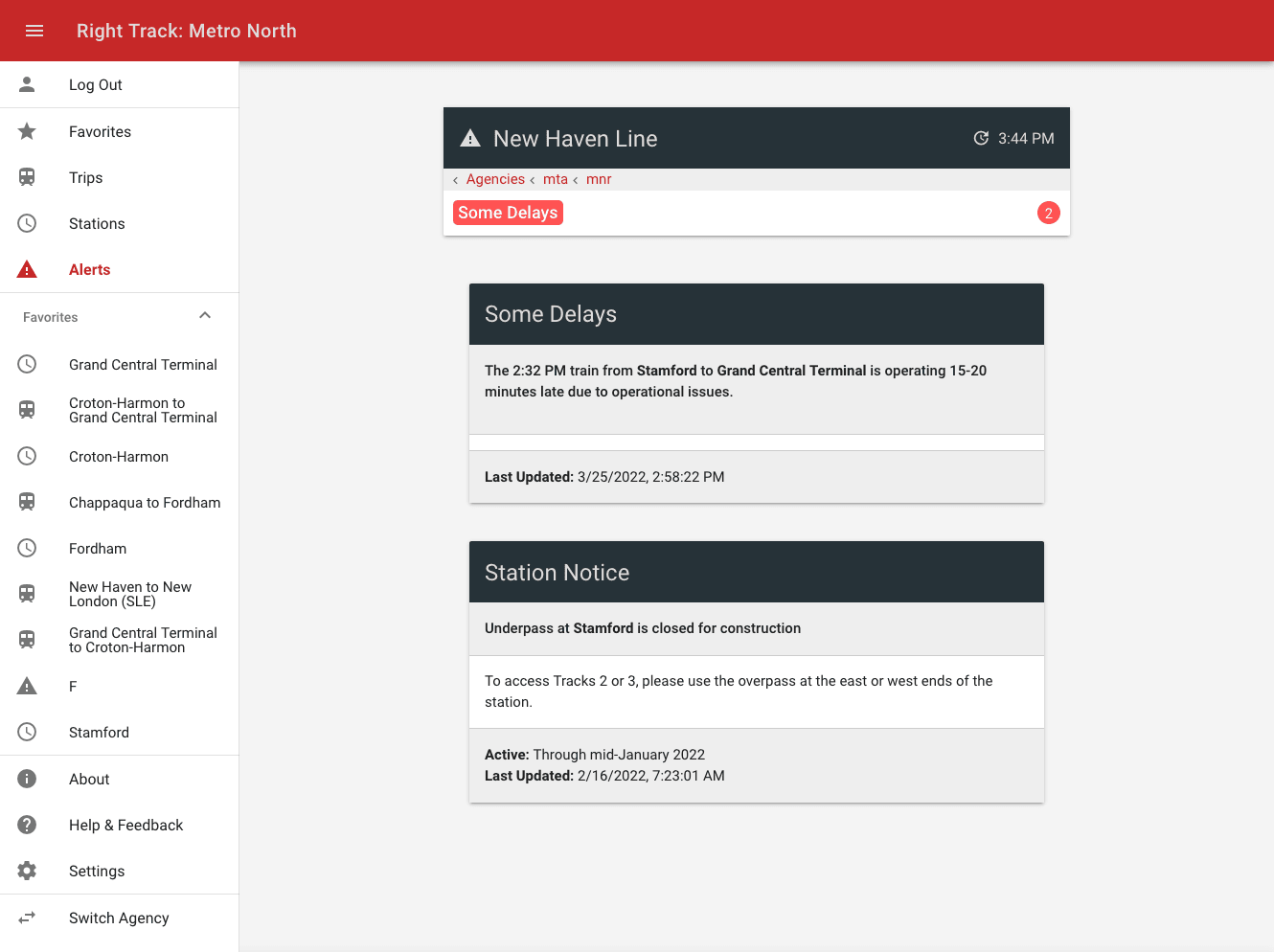Click the Some Delays red status badge
Viewport: 1274px width, 952px height.
point(508,213)
